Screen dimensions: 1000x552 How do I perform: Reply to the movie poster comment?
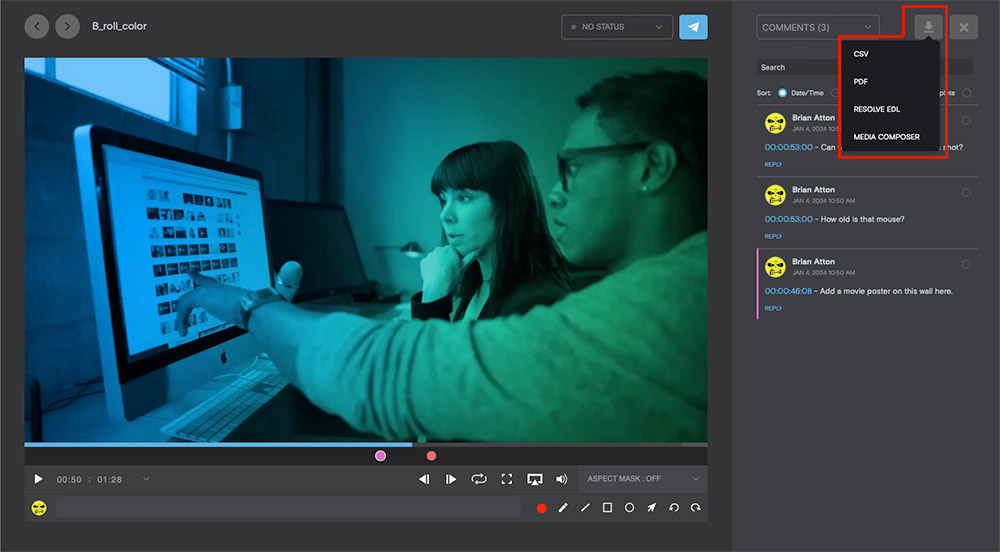[x=773, y=309]
